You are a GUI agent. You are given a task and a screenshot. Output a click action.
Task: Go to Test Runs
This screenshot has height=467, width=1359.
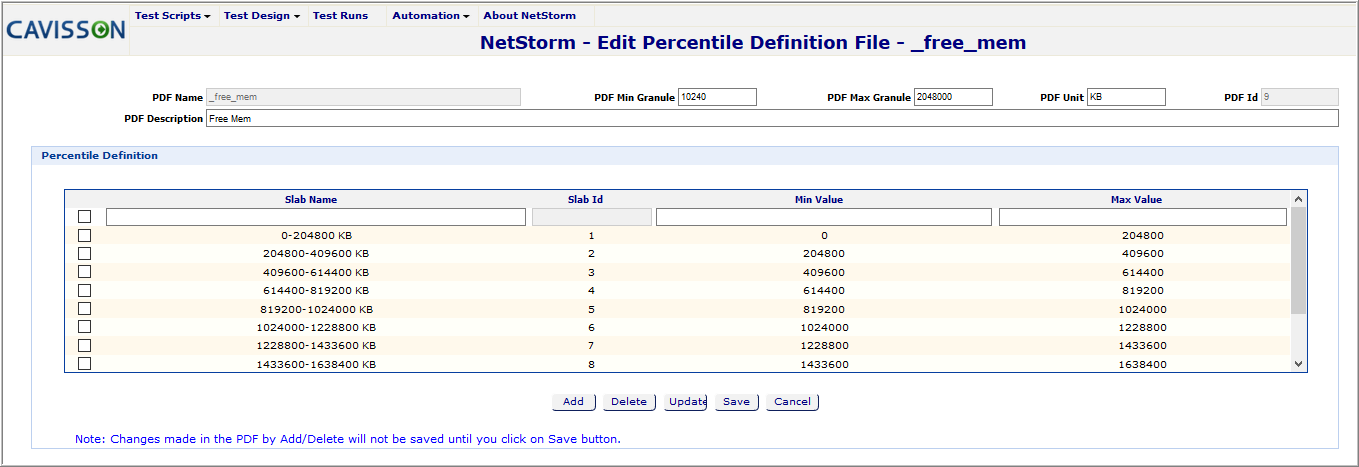(x=340, y=16)
